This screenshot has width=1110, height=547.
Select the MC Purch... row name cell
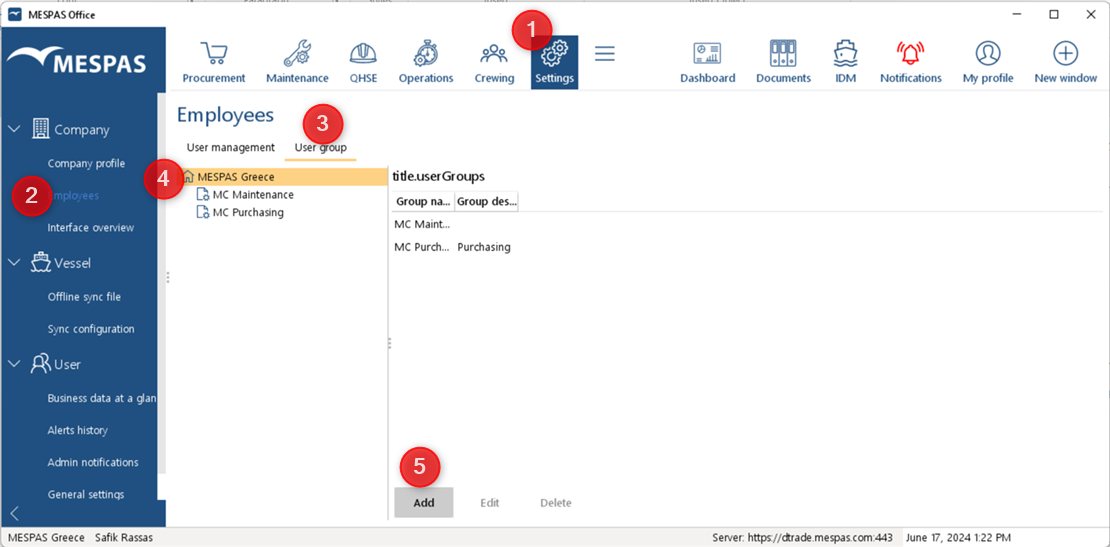[x=423, y=247]
